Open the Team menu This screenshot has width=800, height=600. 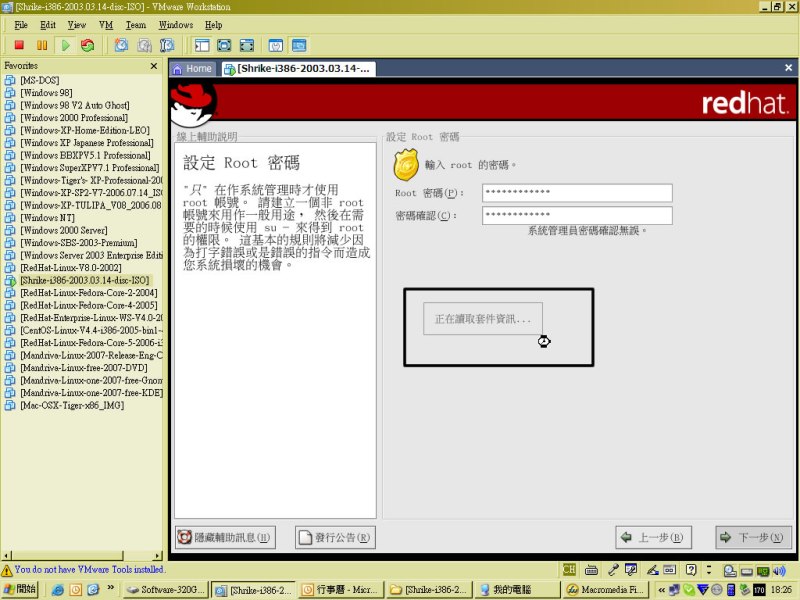point(136,25)
